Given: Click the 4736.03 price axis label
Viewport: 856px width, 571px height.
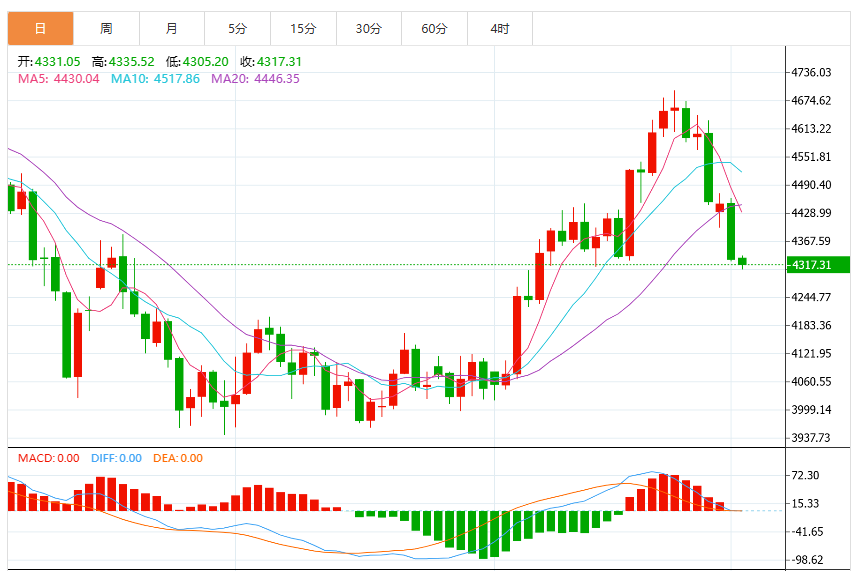Looking at the screenshot, I should [x=811, y=72].
